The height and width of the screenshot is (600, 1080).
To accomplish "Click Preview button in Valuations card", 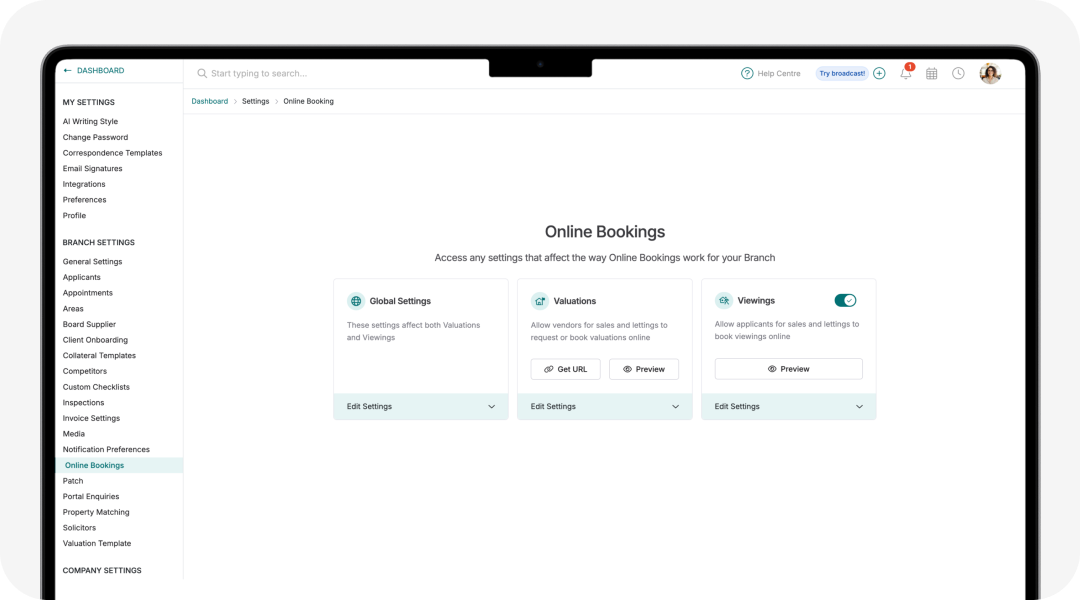I will (x=644, y=369).
